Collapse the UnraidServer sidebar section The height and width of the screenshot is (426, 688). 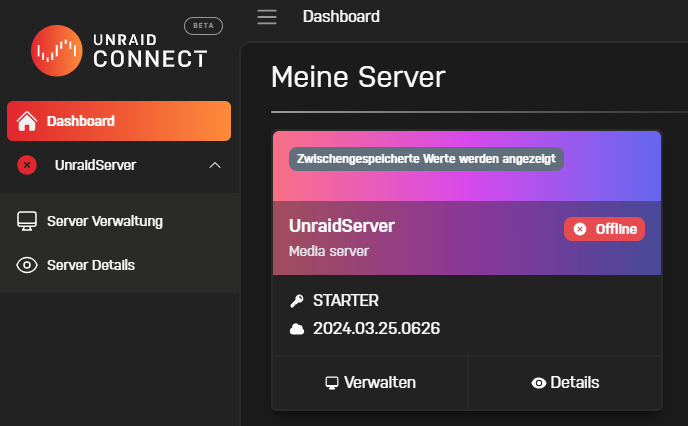215,165
